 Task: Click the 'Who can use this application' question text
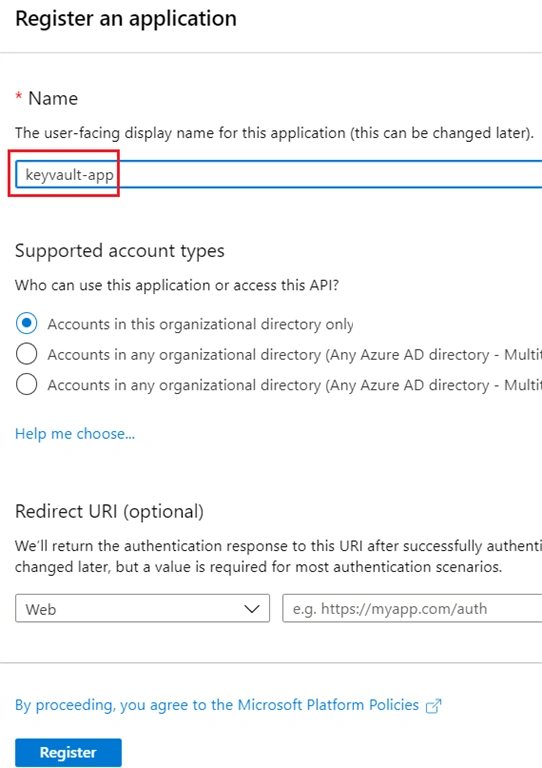[177, 285]
